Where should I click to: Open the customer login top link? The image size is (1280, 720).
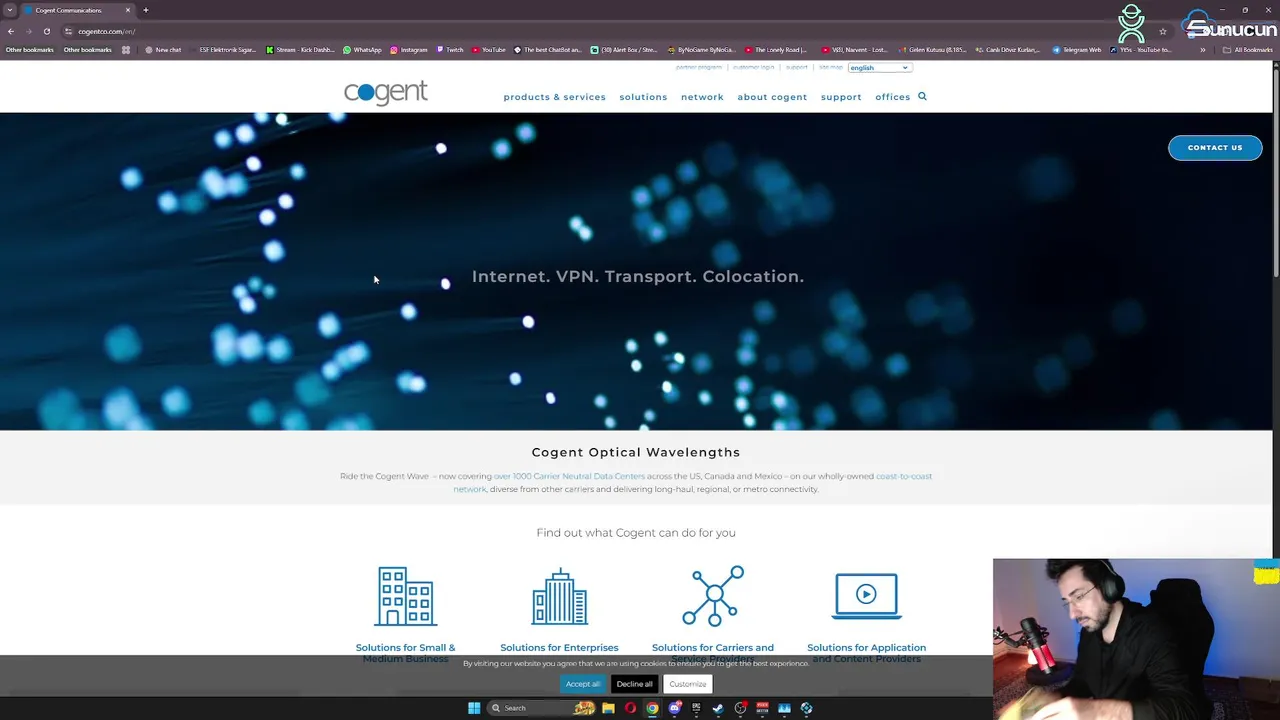(753, 67)
